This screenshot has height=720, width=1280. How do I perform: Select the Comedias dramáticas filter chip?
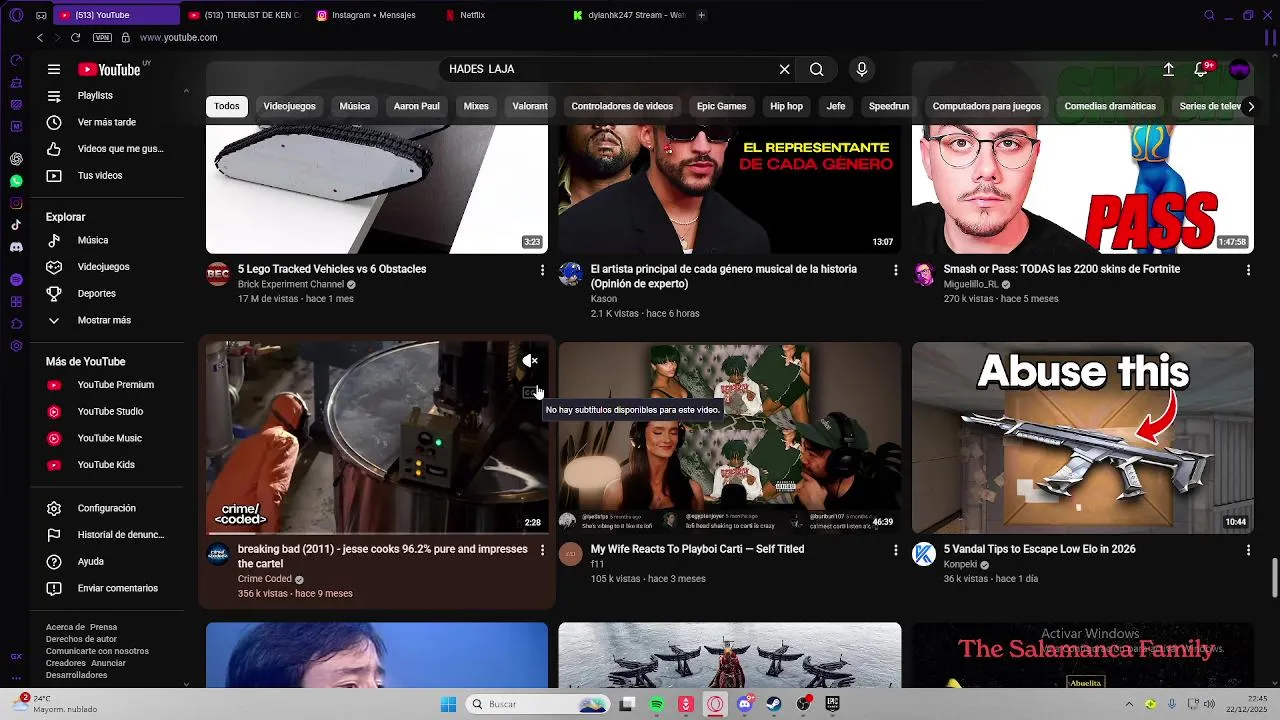tap(1110, 106)
